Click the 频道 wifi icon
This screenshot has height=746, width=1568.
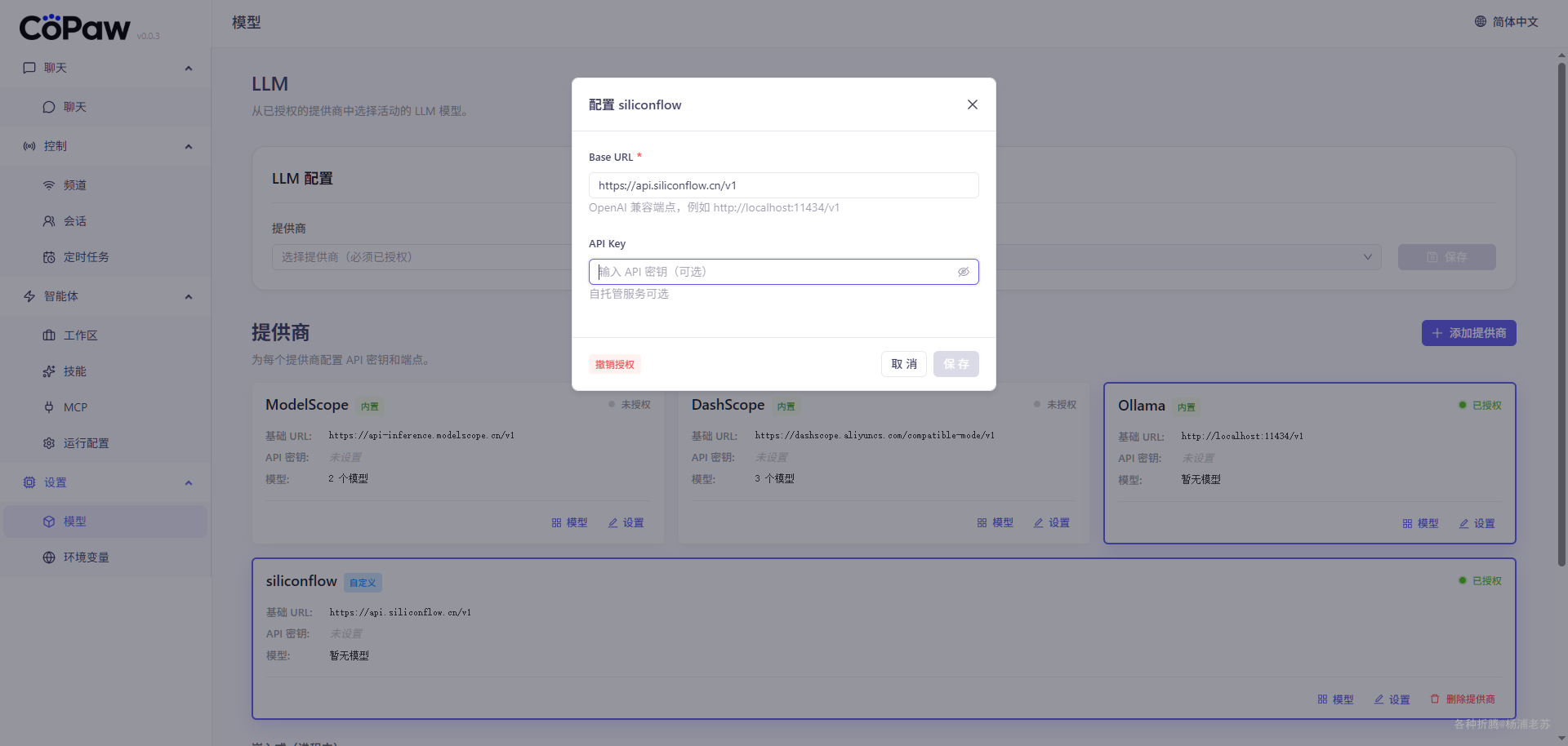(49, 185)
